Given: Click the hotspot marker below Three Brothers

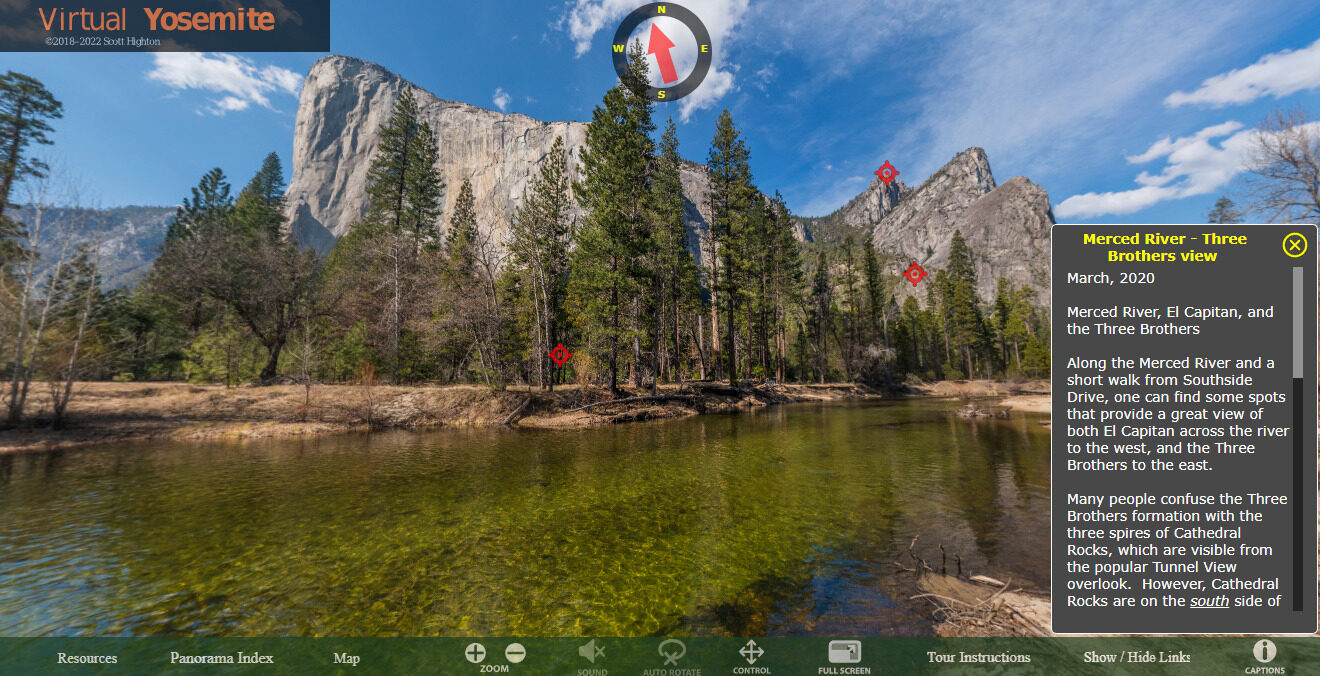Looking at the screenshot, I should pos(914,273).
